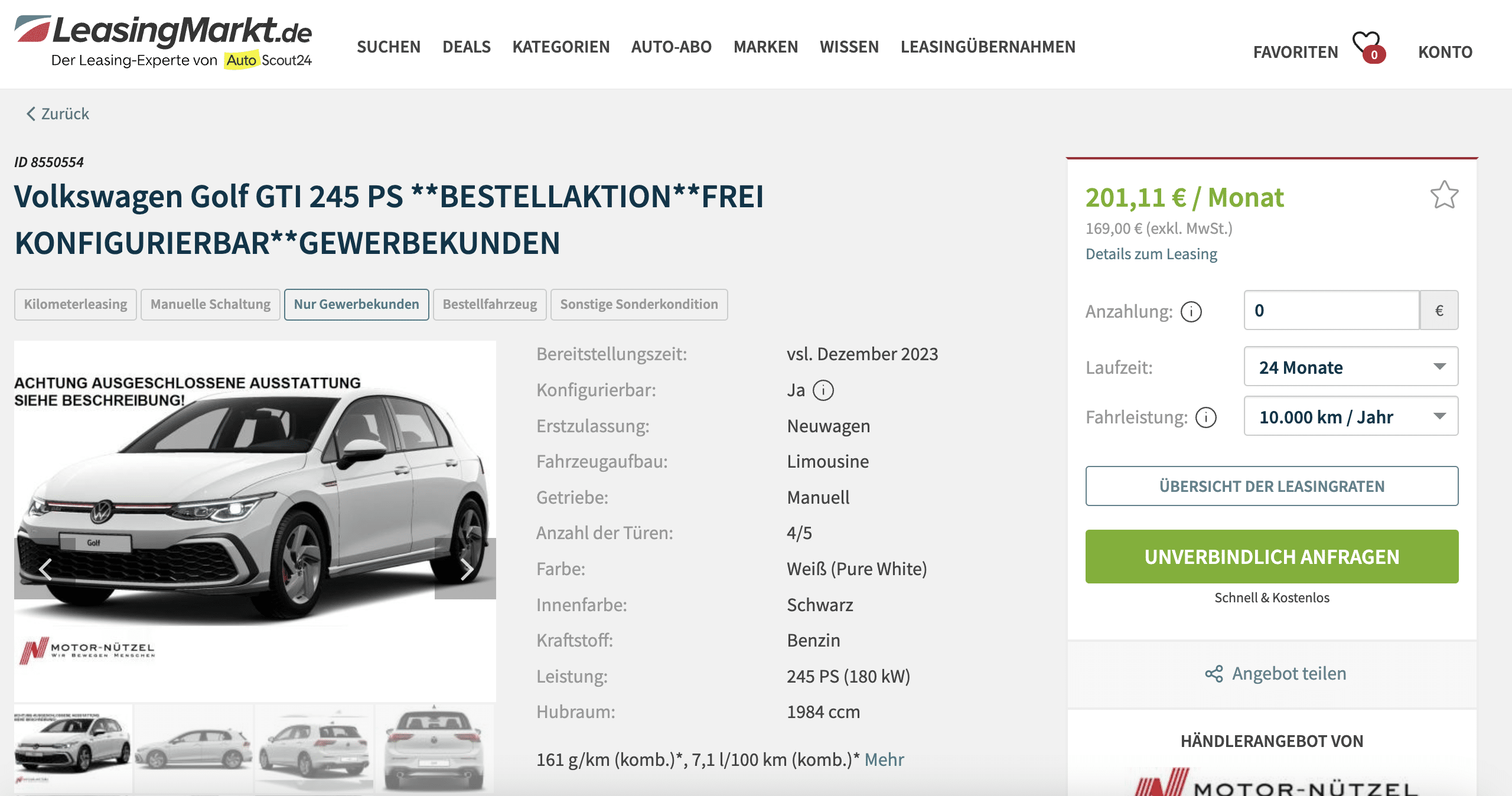
Task: Open the MARKEN menu item
Action: tap(765, 47)
